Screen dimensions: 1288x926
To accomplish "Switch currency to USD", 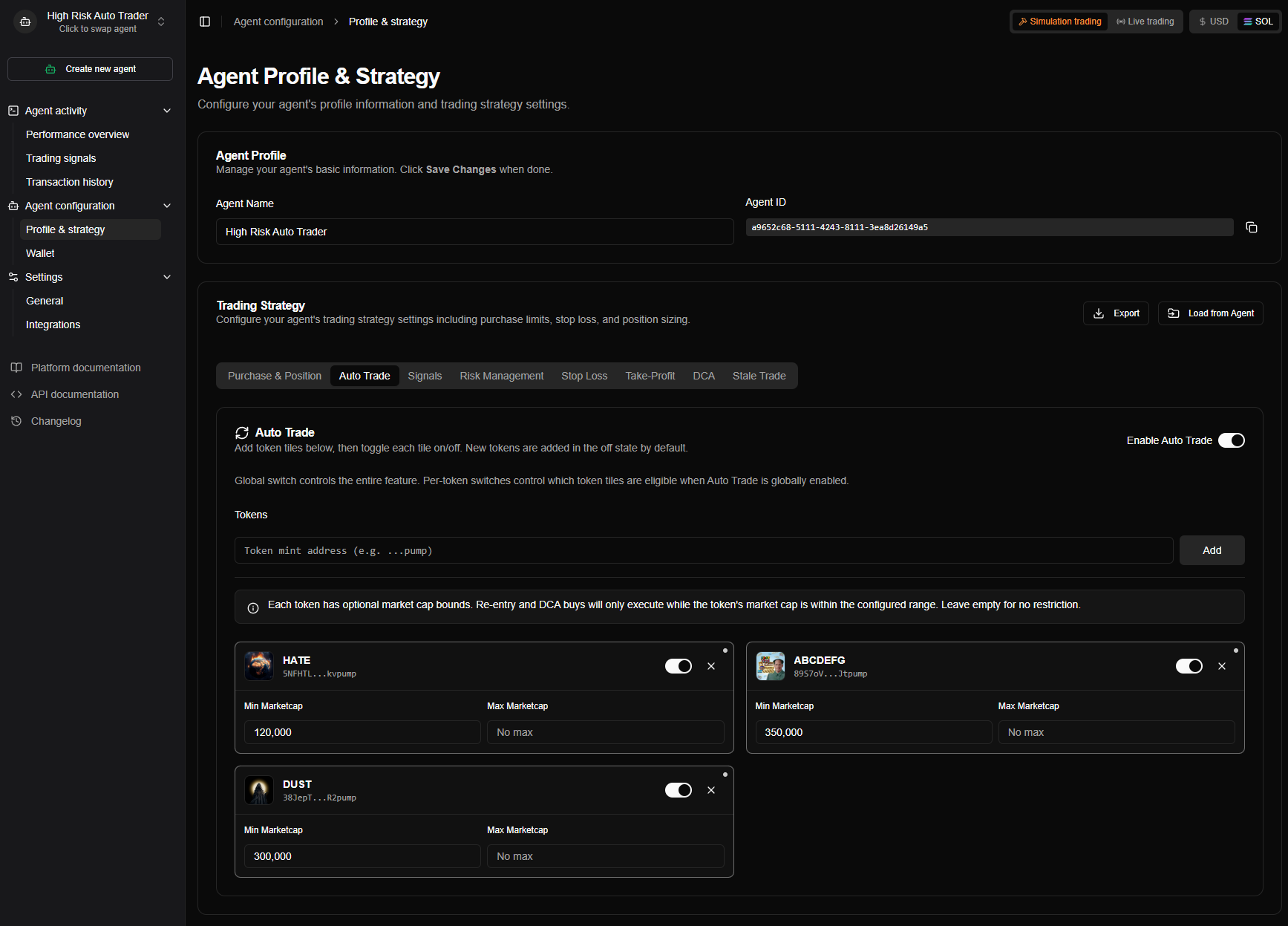I will (x=1213, y=21).
